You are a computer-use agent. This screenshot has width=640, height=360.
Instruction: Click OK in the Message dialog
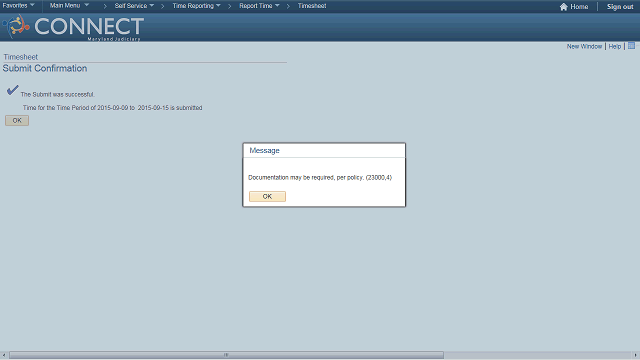pyautogui.click(x=267, y=196)
